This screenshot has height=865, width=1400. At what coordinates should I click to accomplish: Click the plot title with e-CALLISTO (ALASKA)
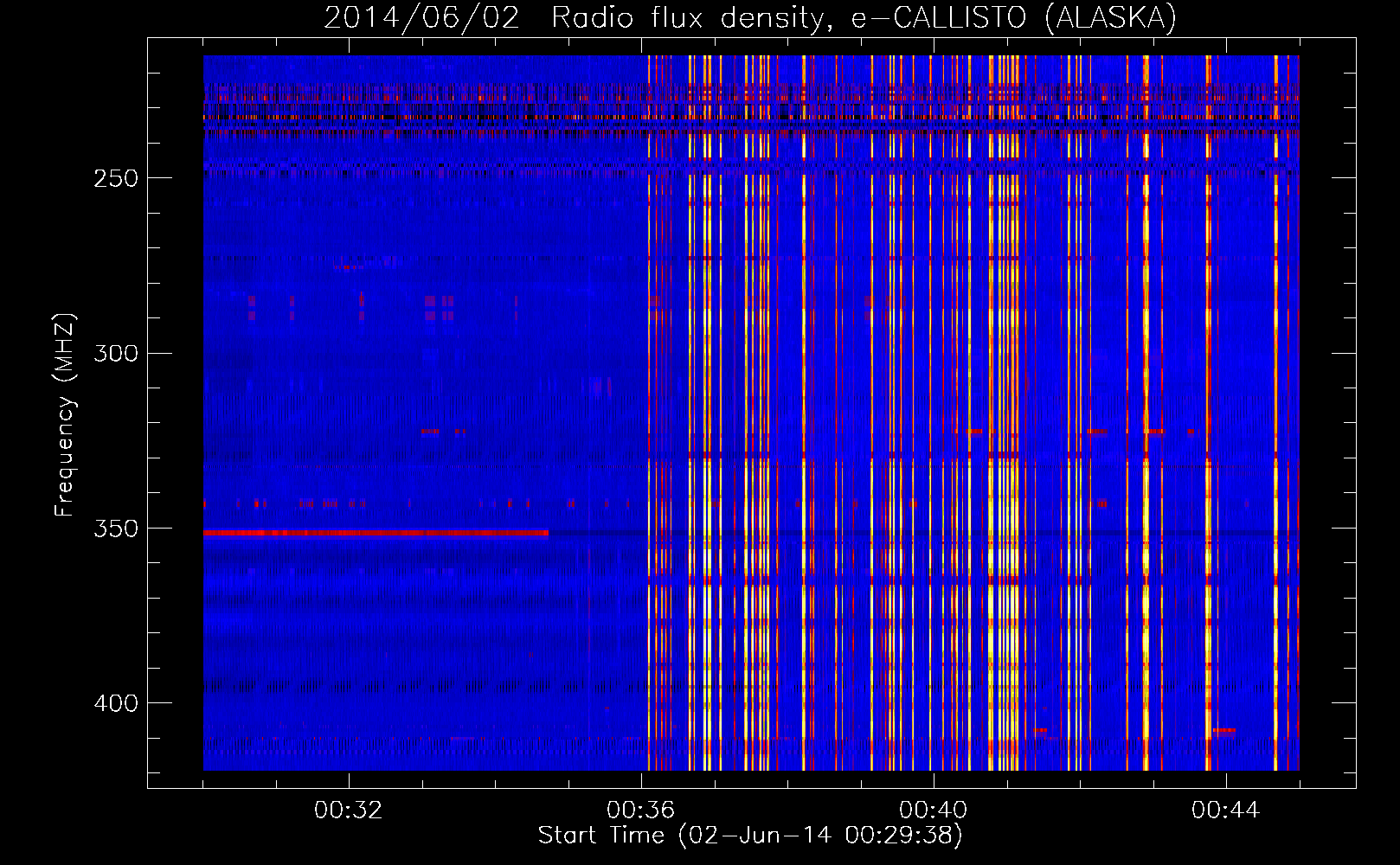tap(750, 16)
